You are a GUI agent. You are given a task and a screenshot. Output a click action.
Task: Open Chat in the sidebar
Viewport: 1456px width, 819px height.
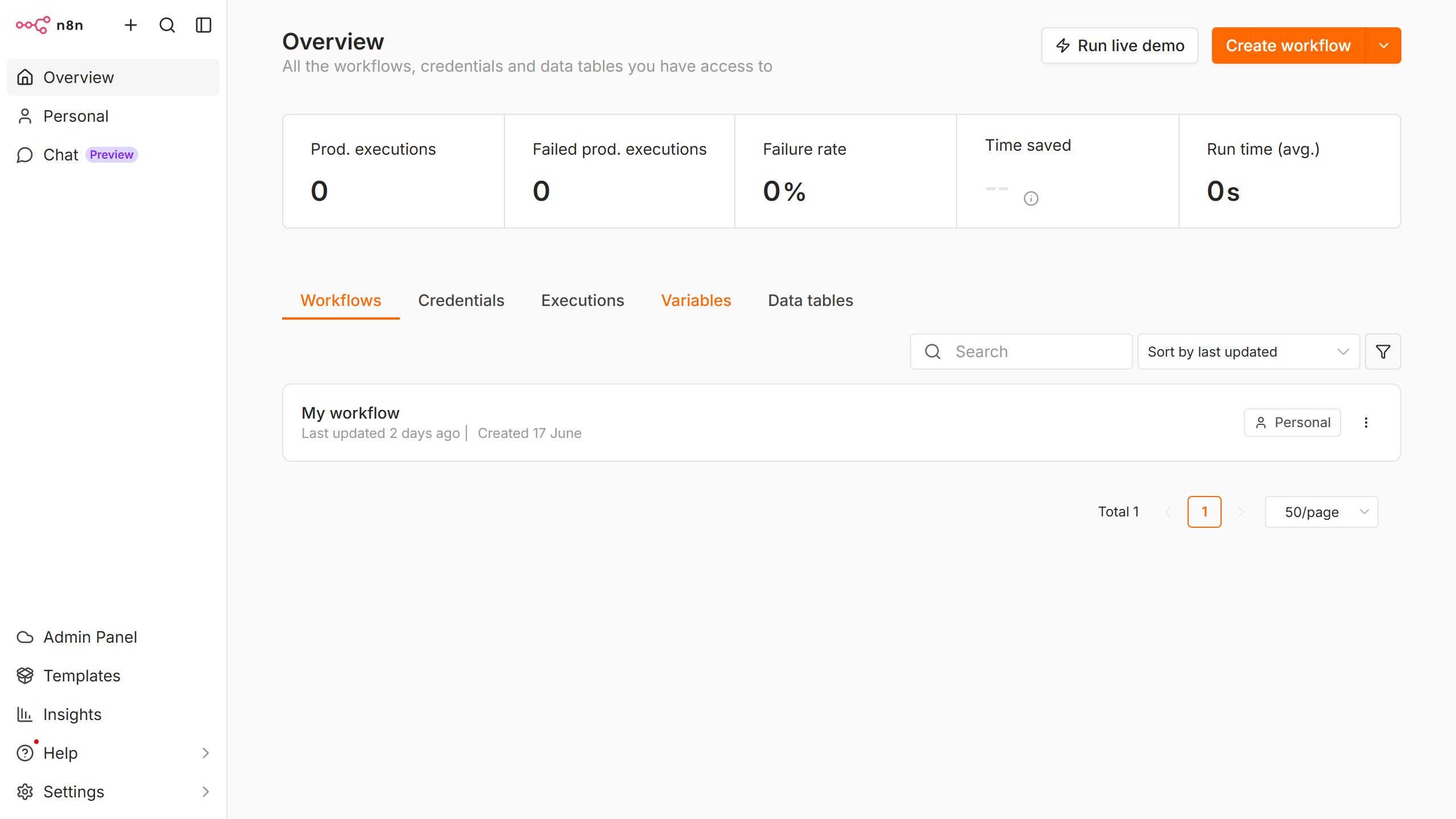pyautogui.click(x=113, y=155)
